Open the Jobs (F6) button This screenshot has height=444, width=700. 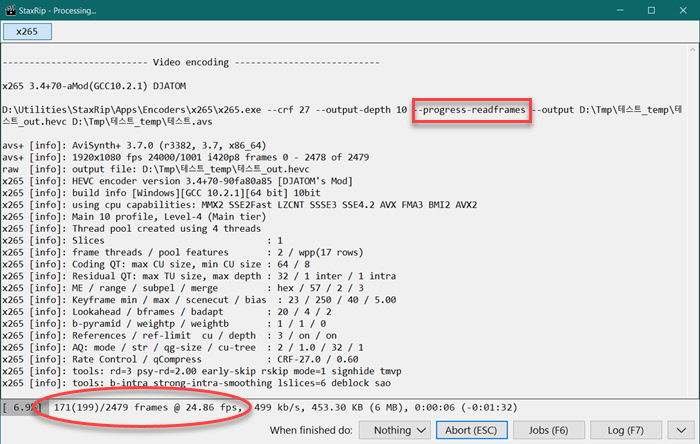(549, 430)
